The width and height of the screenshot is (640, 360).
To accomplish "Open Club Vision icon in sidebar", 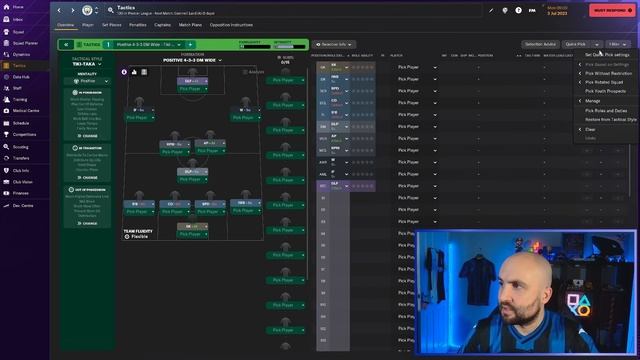I will 7,182.
